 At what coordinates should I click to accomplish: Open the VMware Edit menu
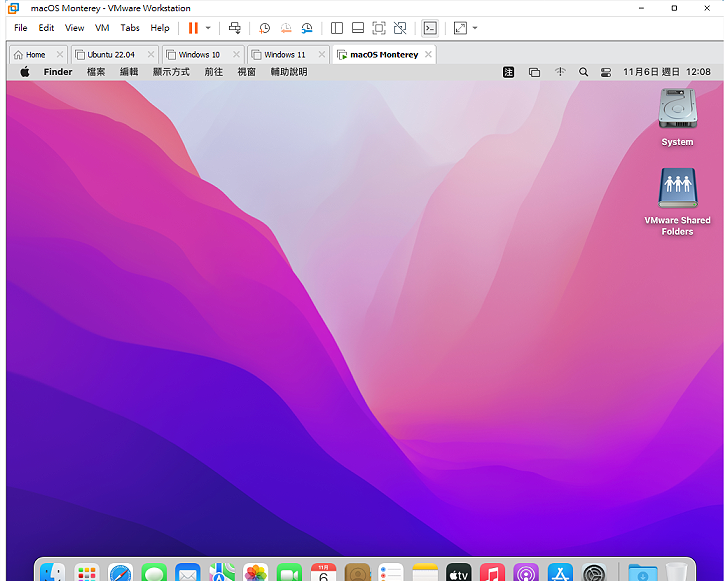pos(46,28)
